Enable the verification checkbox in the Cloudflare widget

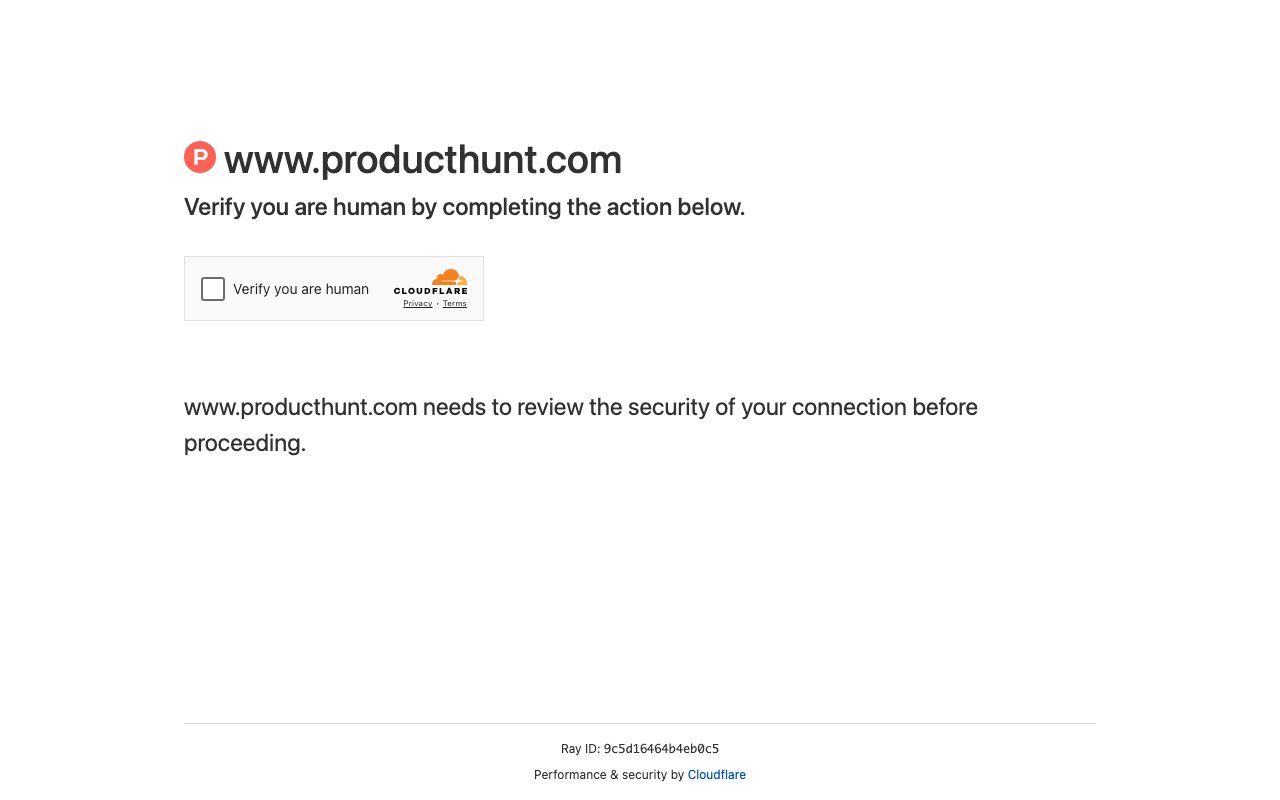click(x=213, y=289)
